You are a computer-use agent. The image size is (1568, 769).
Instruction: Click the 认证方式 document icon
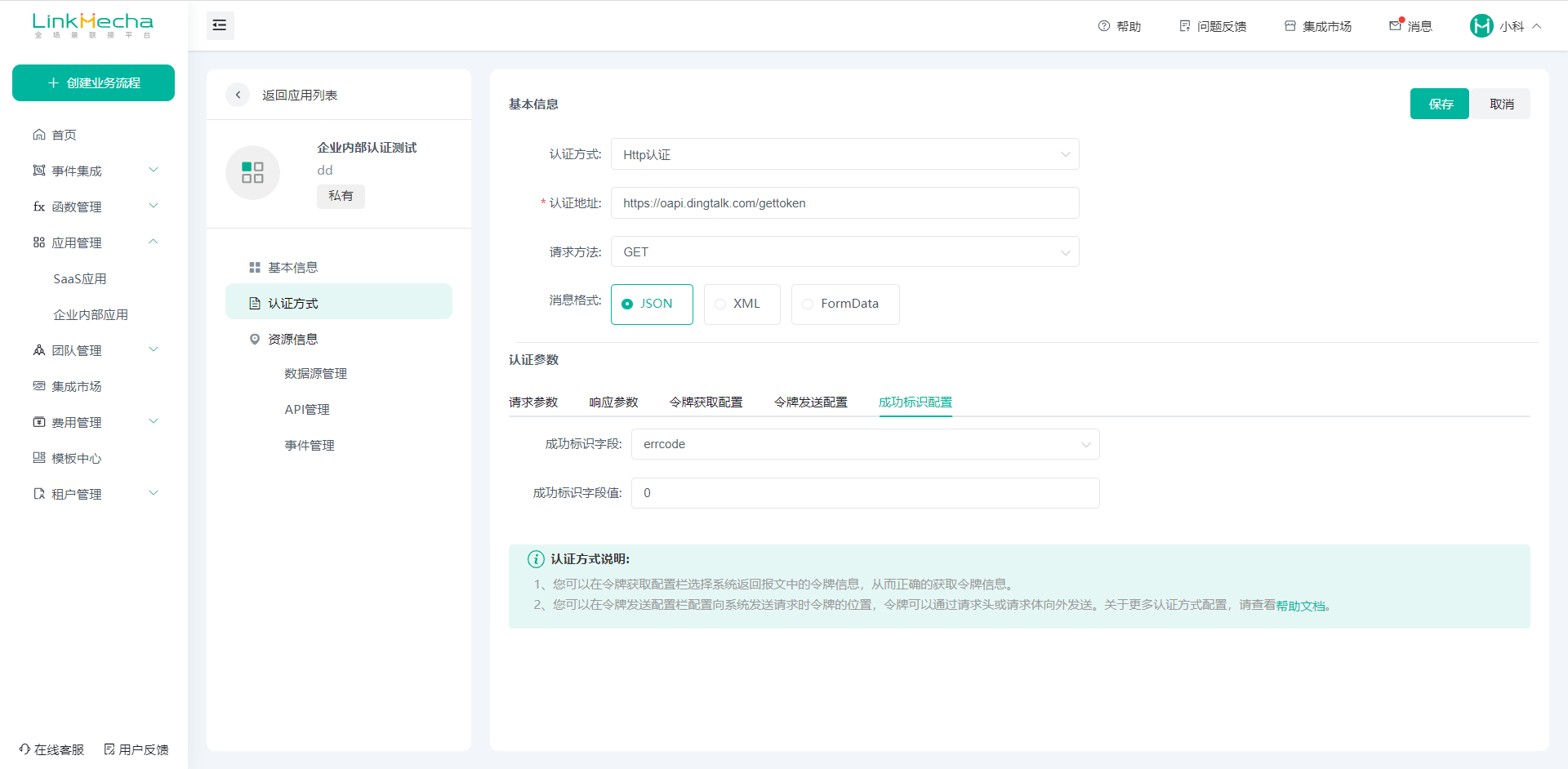tap(255, 304)
